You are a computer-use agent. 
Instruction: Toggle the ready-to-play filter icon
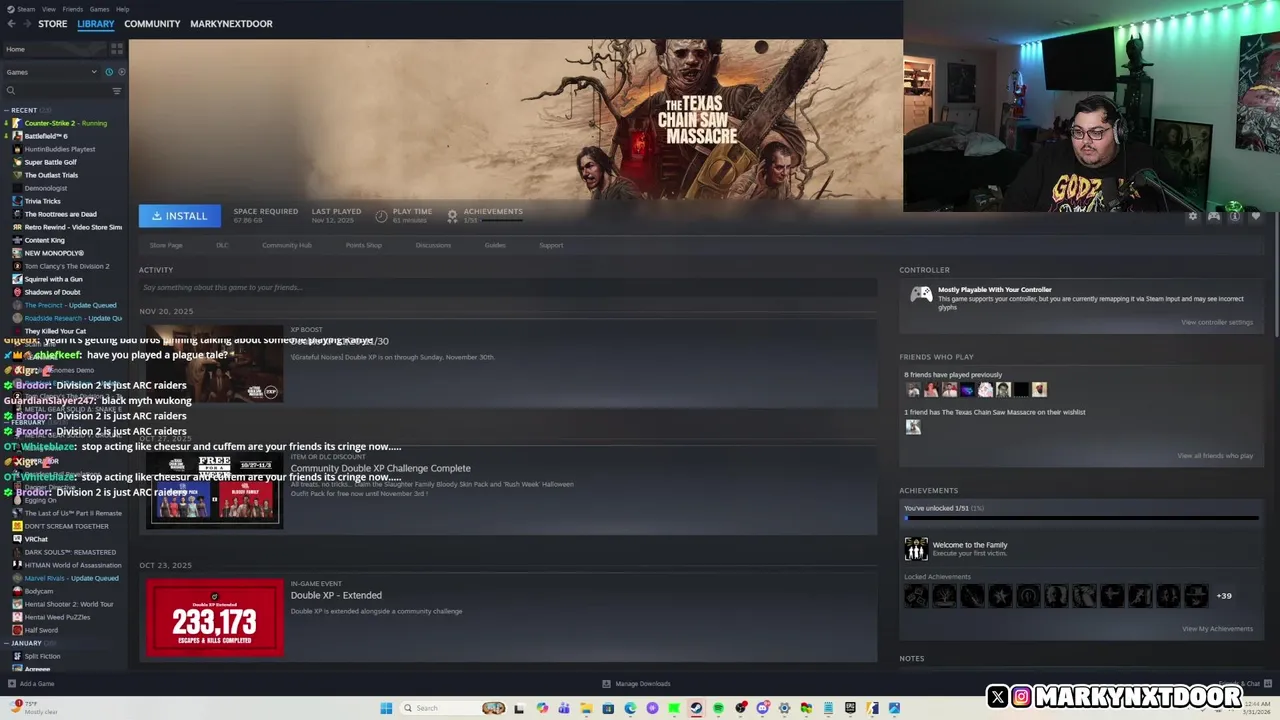click(x=122, y=72)
